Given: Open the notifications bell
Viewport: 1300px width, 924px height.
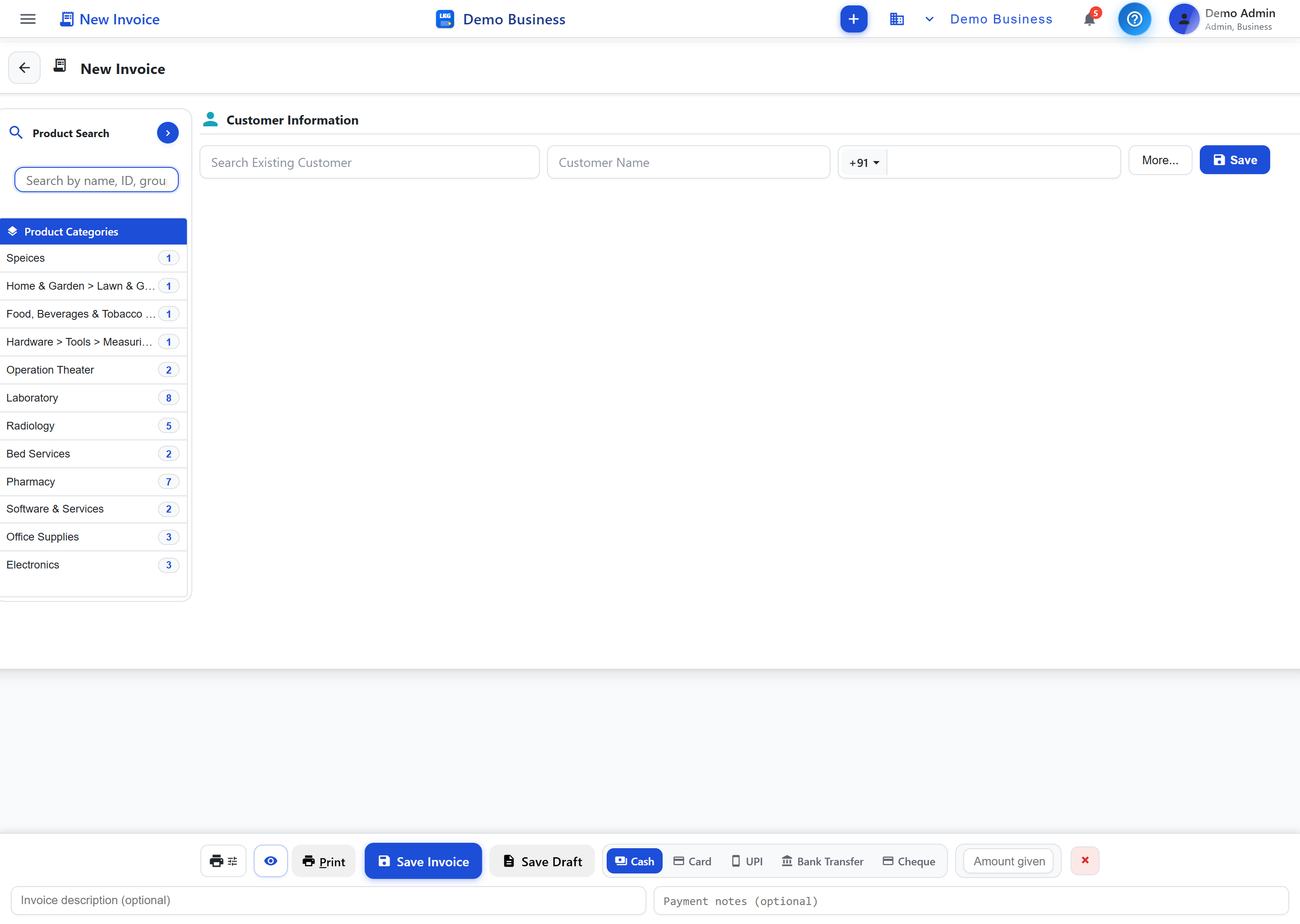Looking at the screenshot, I should (1090, 19).
